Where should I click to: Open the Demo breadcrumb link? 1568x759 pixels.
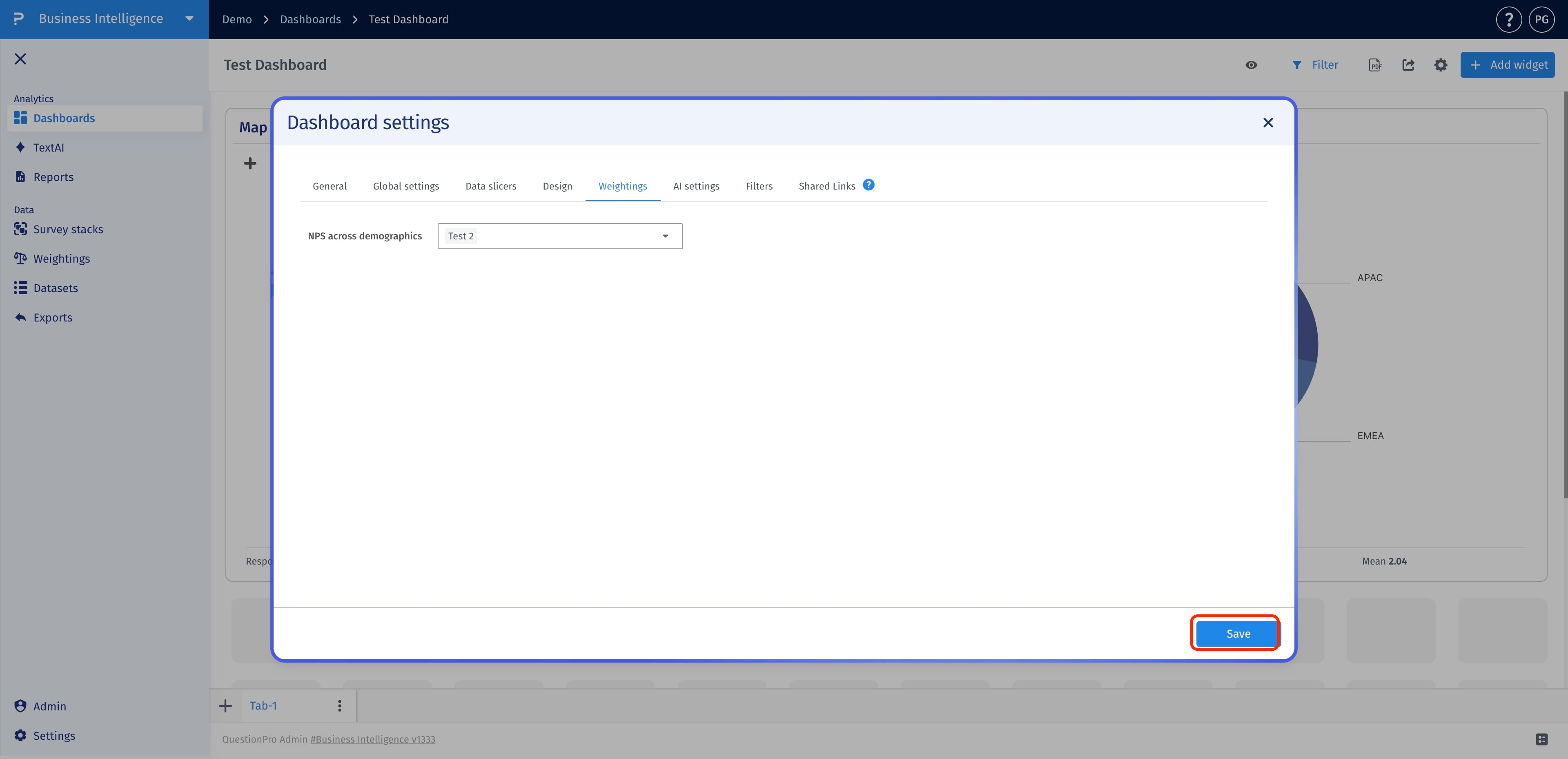pos(237,20)
